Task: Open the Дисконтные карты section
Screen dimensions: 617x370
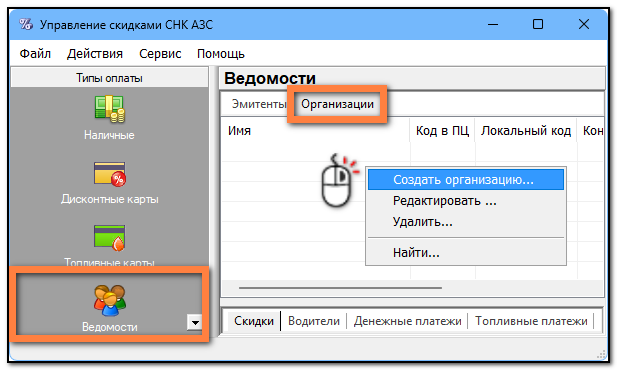Action: 109,183
